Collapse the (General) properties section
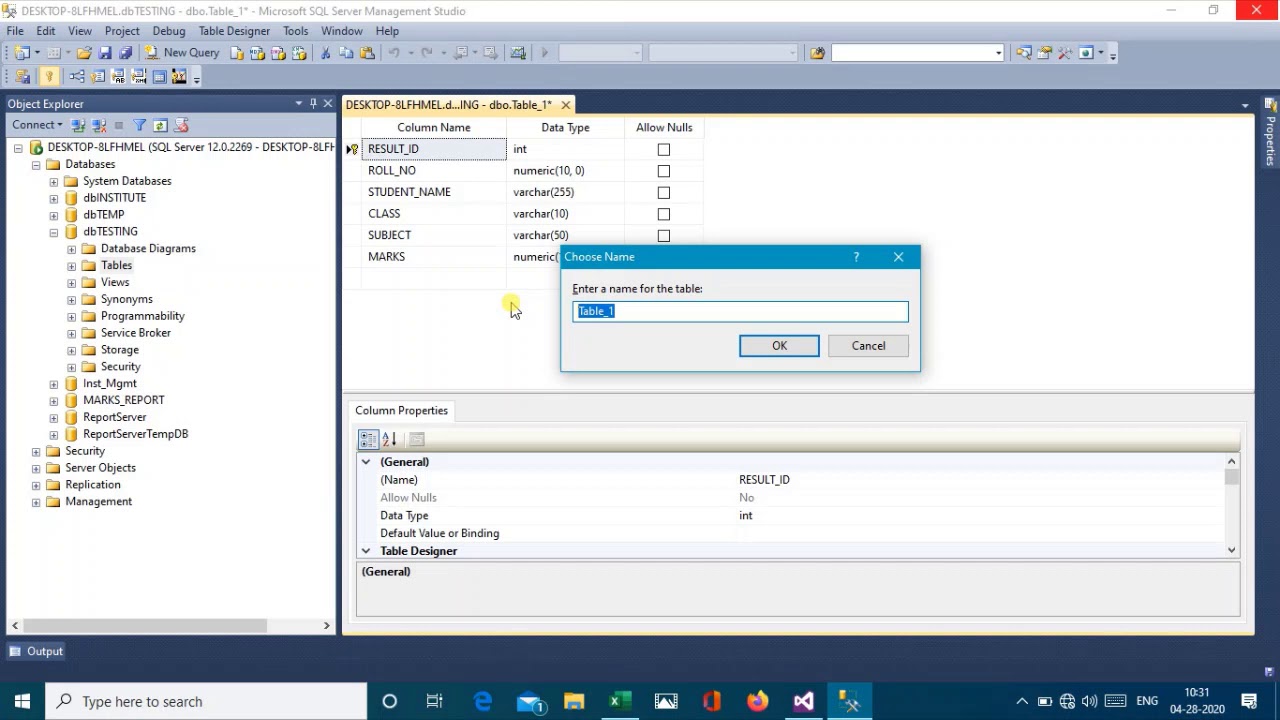The image size is (1280, 720). coord(366,462)
